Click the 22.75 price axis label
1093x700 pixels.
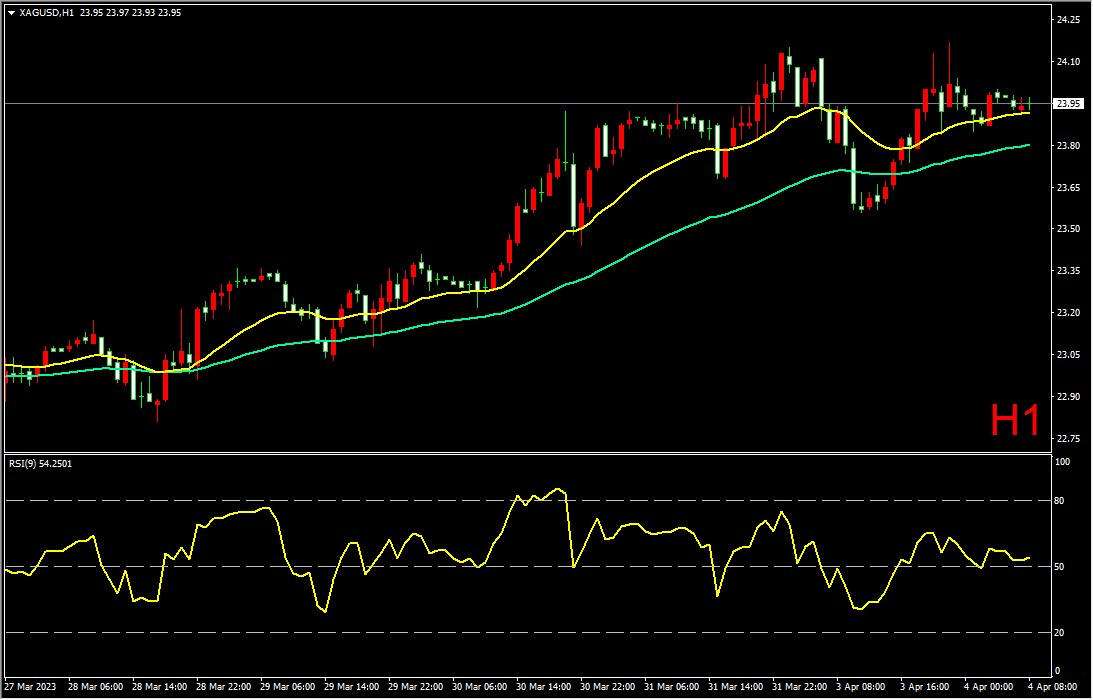tap(1068, 438)
